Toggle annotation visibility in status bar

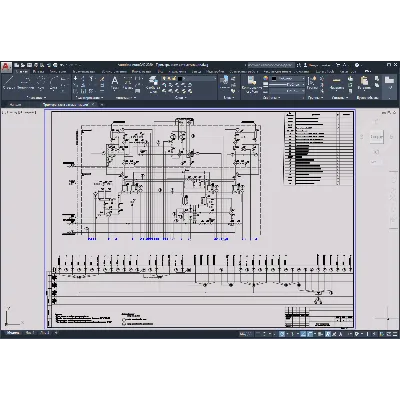coord(328,334)
